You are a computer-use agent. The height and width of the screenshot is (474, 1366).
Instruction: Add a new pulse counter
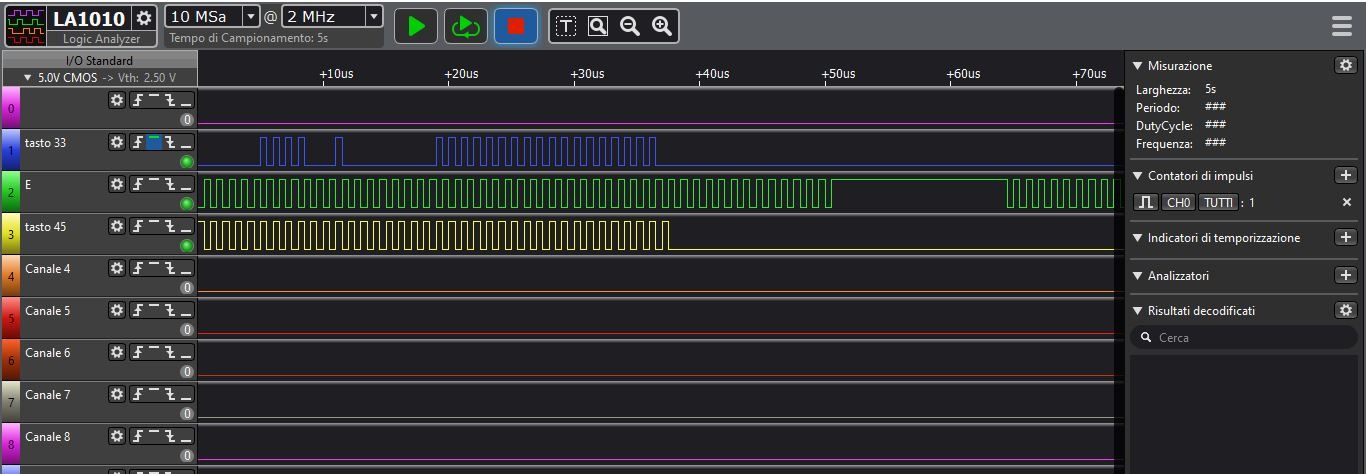click(x=1345, y=175)
